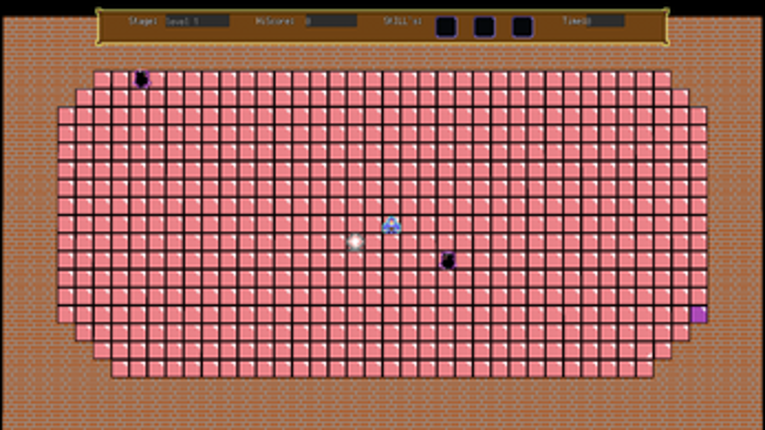Click the middle skill slot
This screenshot has width=765, height=430.
coord(484,27)
